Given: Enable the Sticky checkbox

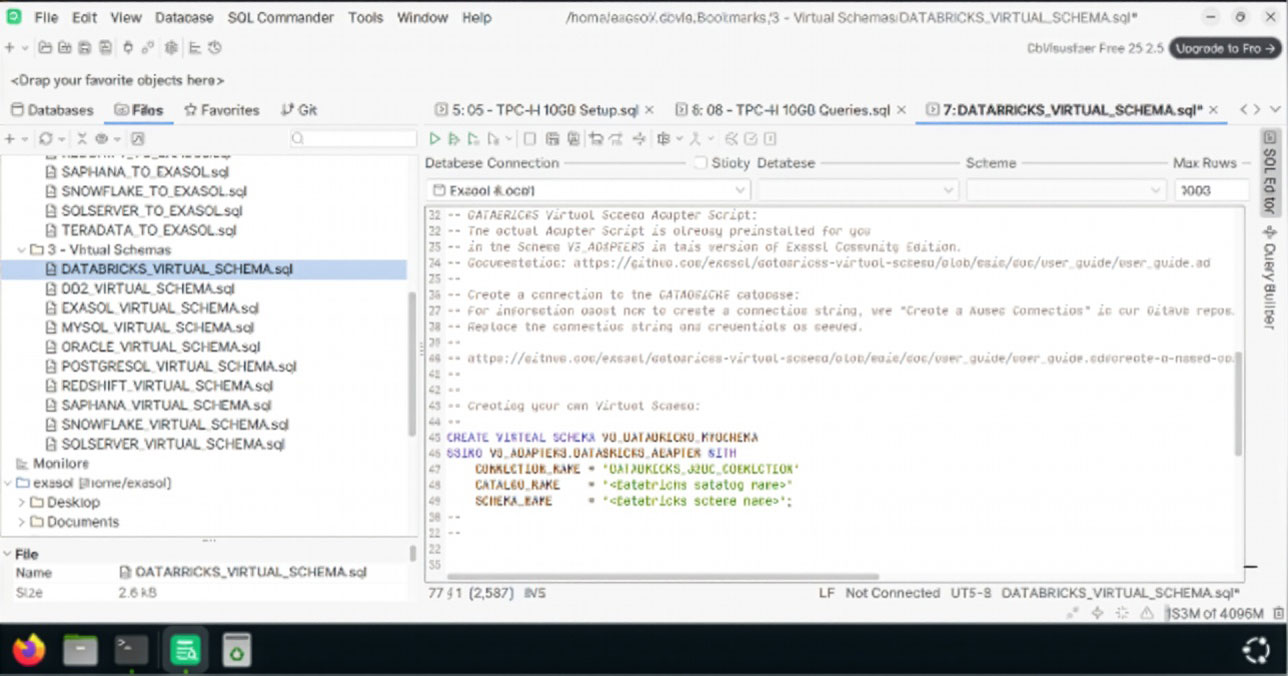Looking at the screenshot, I should click(700, 163).
